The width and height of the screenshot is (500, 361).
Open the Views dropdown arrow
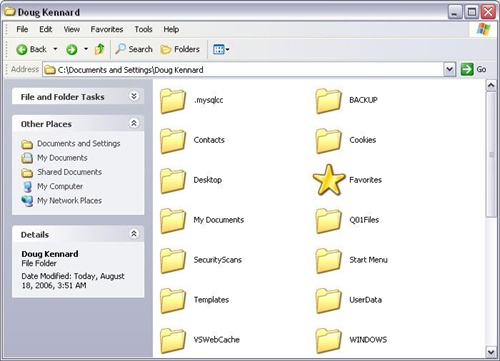228,50
